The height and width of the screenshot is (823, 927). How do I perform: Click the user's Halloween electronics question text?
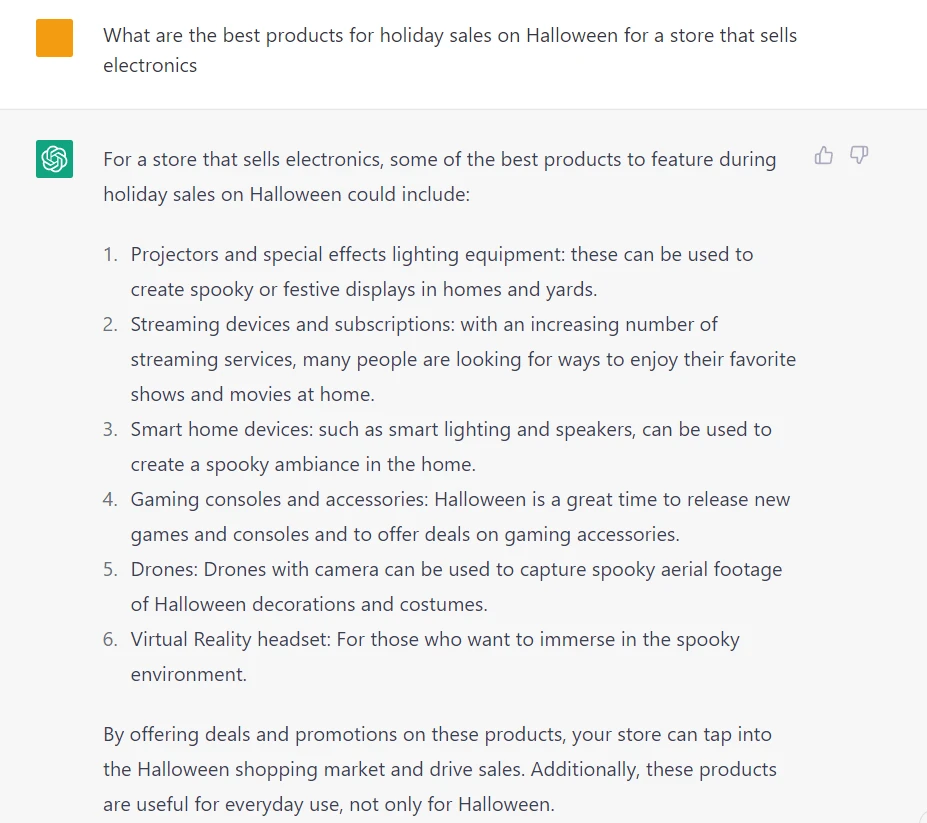pyautogui.click(x=449, y=50)
